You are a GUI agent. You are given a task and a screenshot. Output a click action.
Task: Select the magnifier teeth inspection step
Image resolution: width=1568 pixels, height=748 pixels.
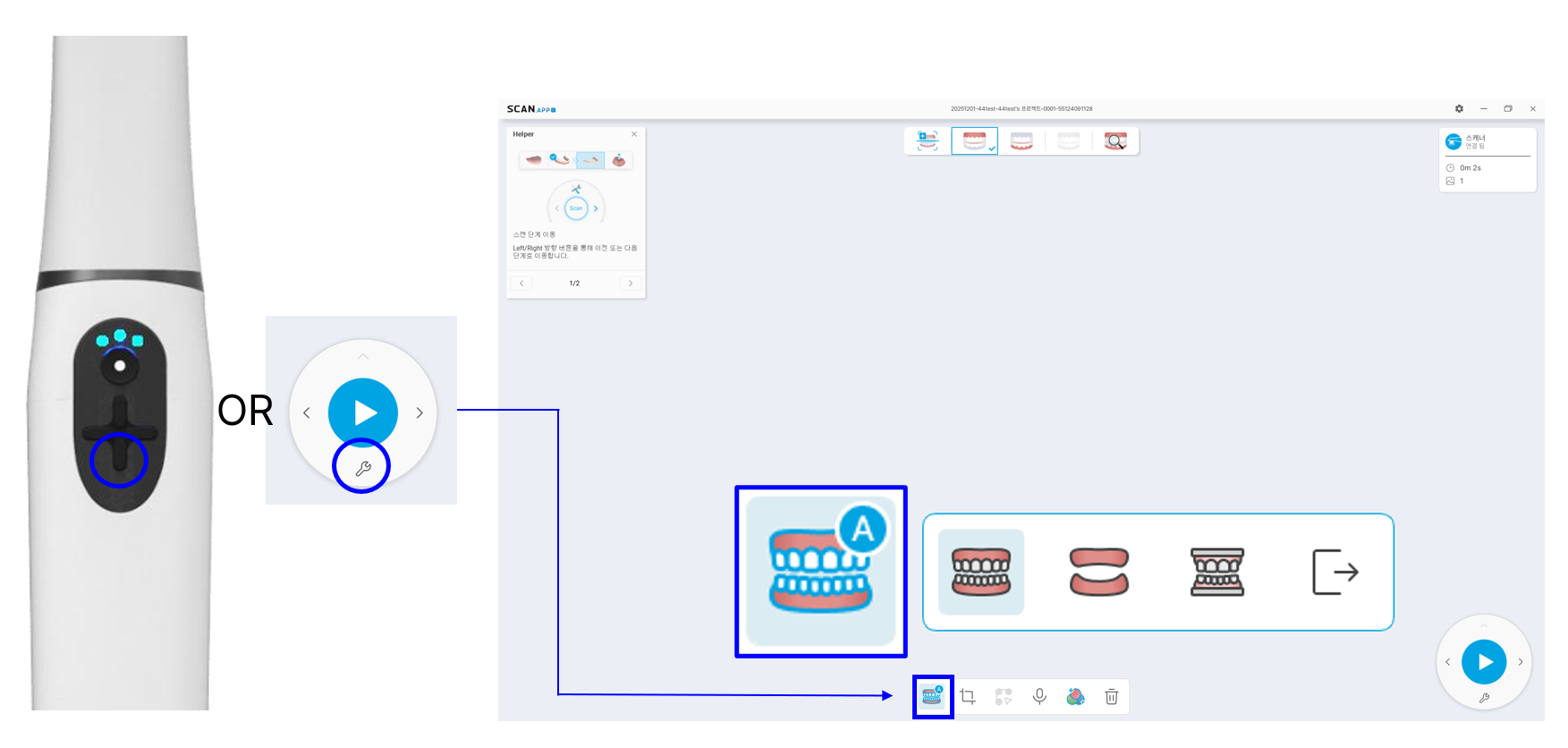coord(1115,141)
